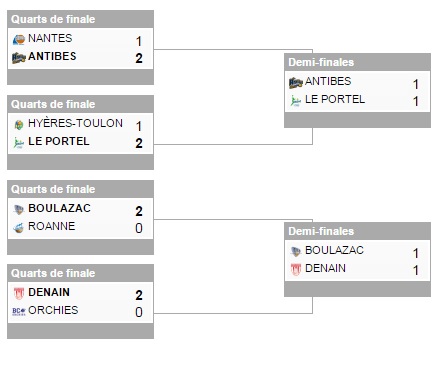Open the ROANNE team link
The width and height of the screenshot is (444, 365).
[52, 226]
